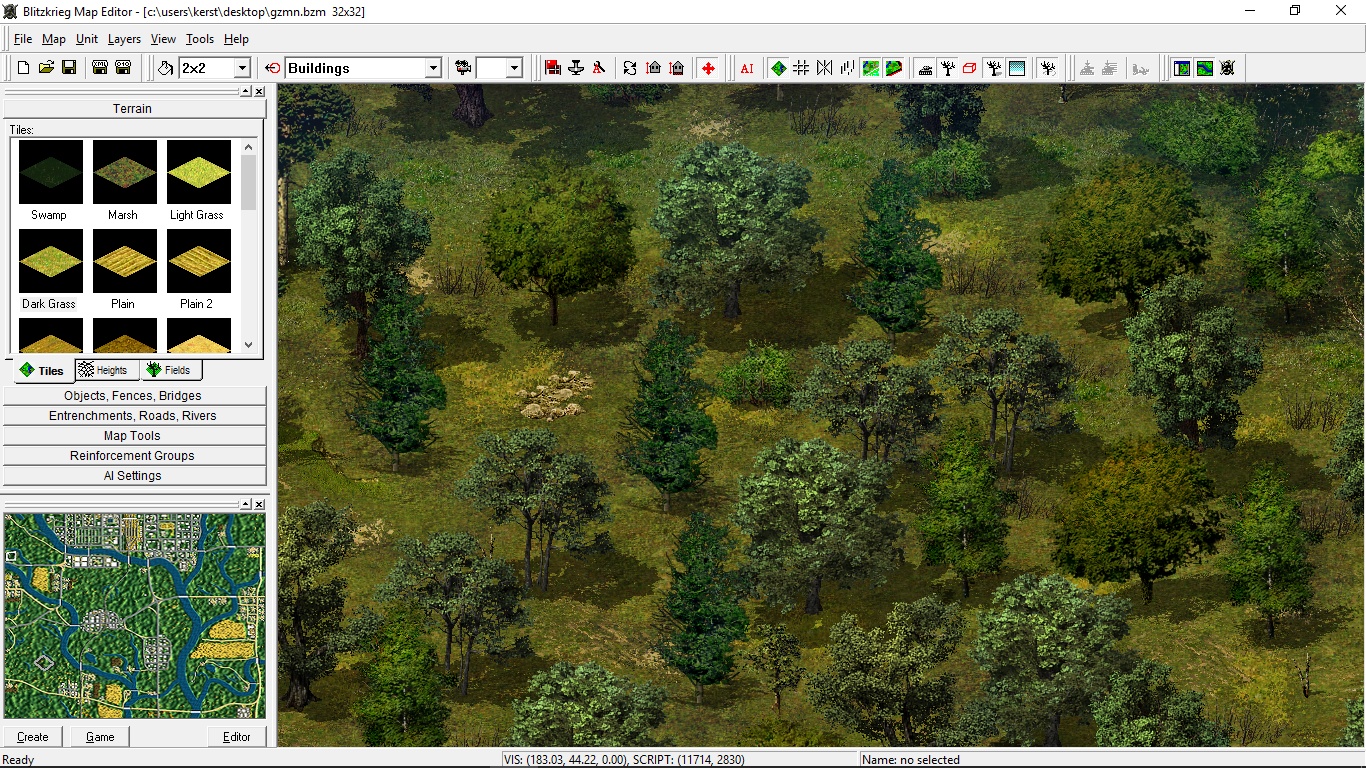Select the Tiles tab
The width and height of the screenshot is (1366, 768).
(x=42, y=370)
